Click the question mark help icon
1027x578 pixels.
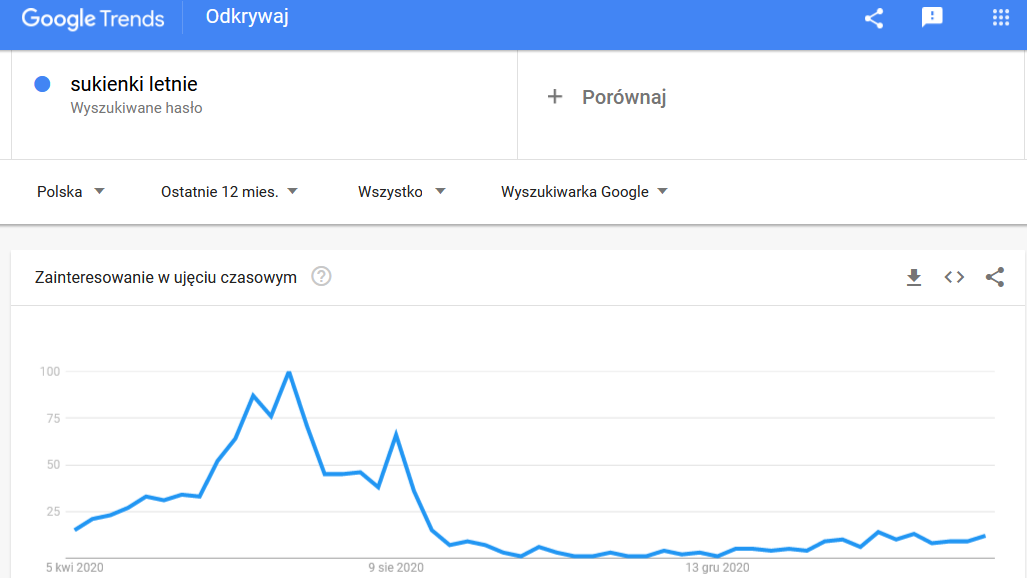[322, 277]
